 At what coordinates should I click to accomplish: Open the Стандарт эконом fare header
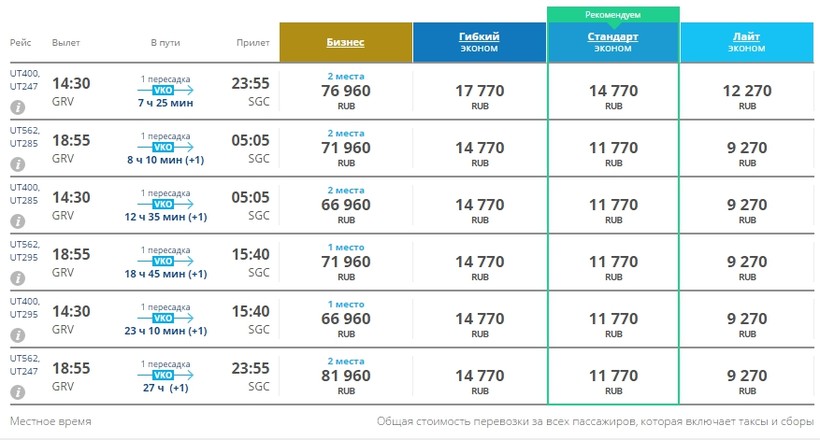tap(613, 42)
